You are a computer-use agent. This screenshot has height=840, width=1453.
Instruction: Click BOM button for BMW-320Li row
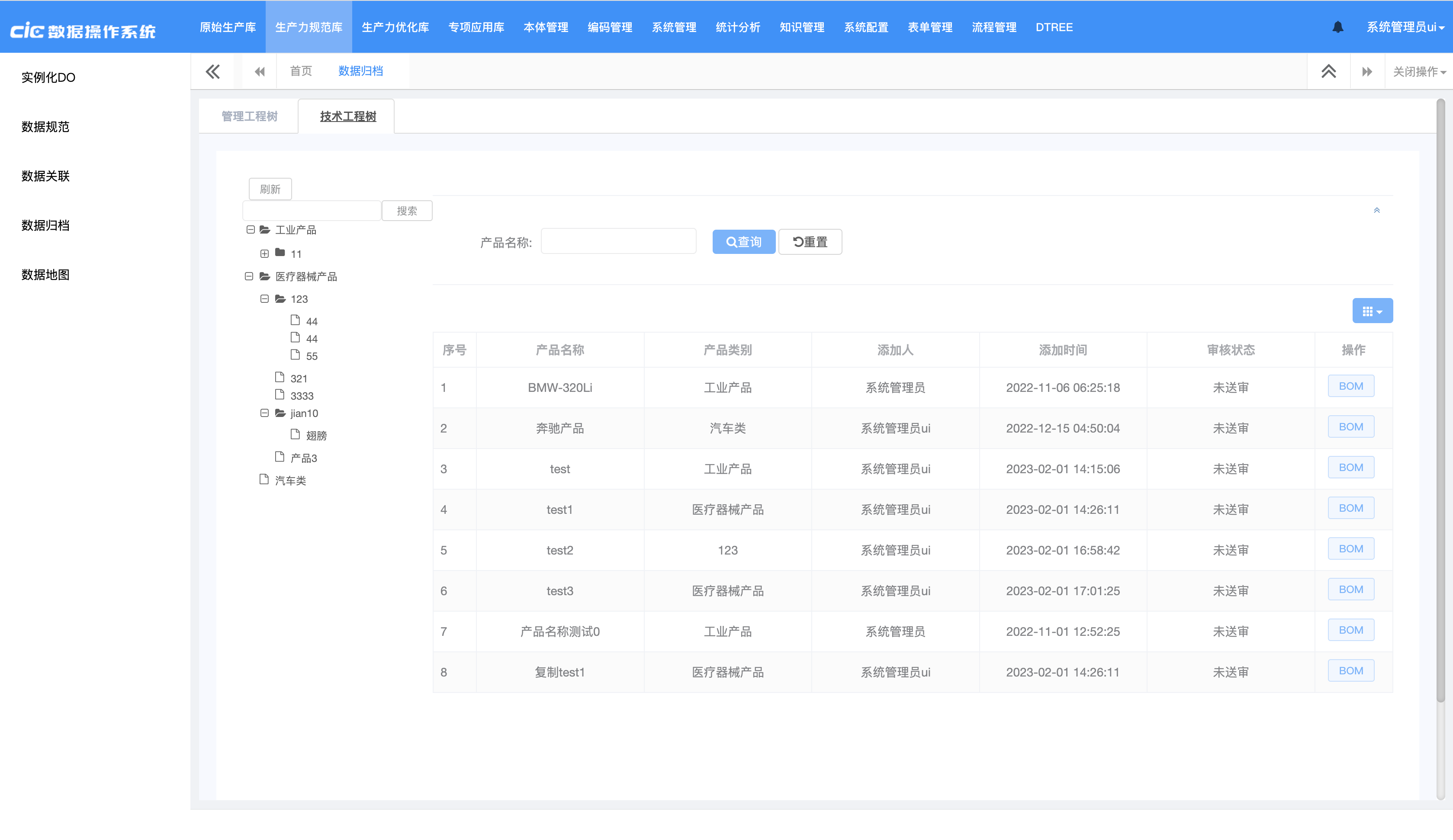tap(1350, 386)
